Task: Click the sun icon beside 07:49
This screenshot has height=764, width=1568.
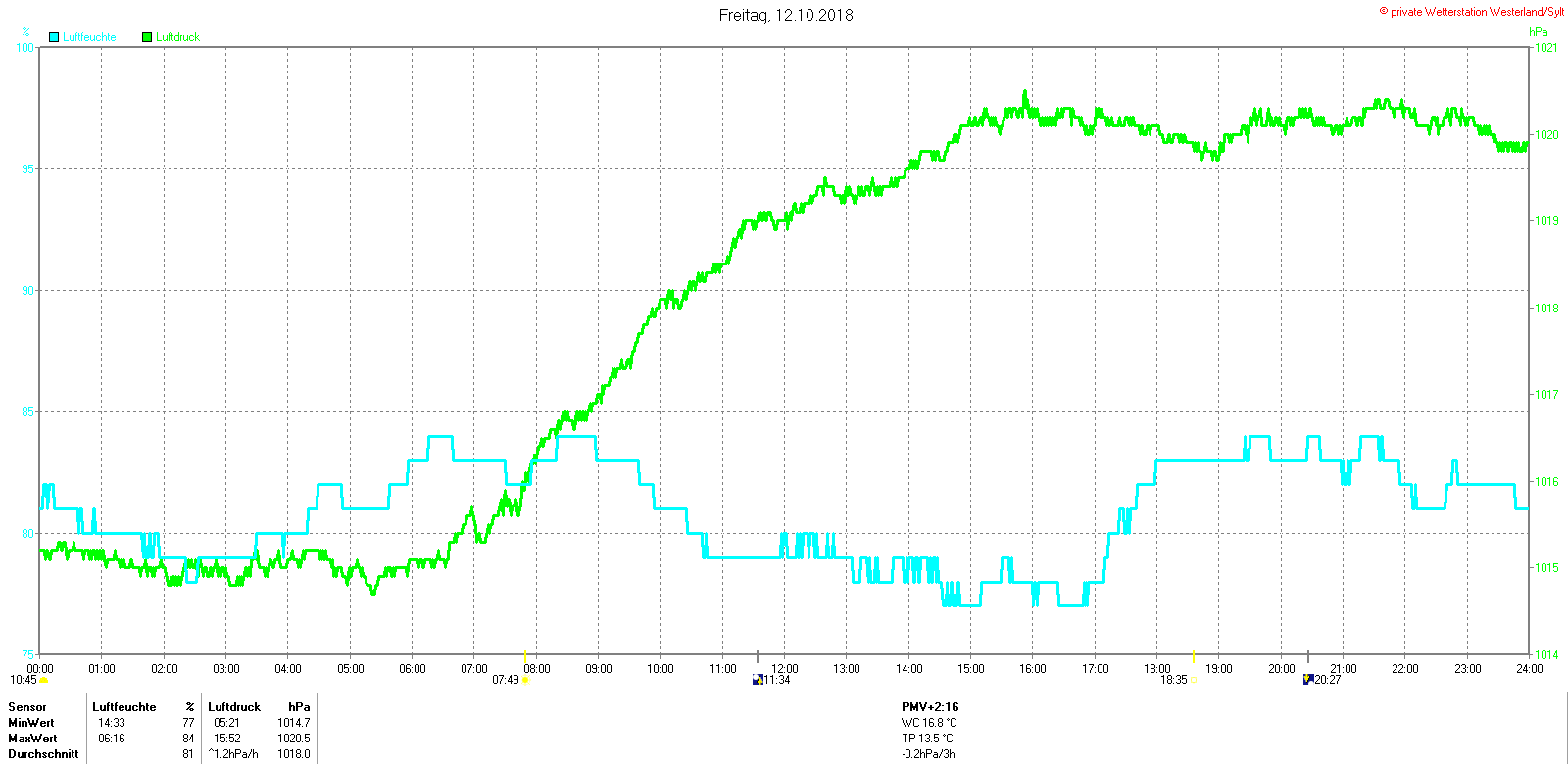Action: point(526,680)
